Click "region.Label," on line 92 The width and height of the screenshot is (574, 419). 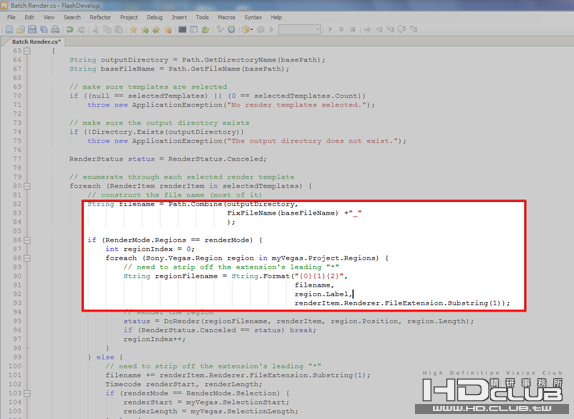coord(324,294)
